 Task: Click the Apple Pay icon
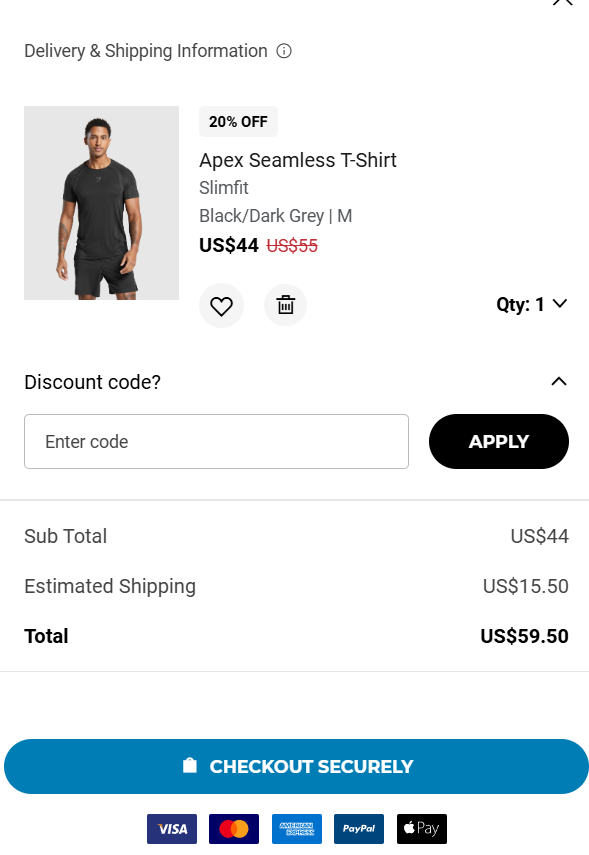[x=422, y=829]
